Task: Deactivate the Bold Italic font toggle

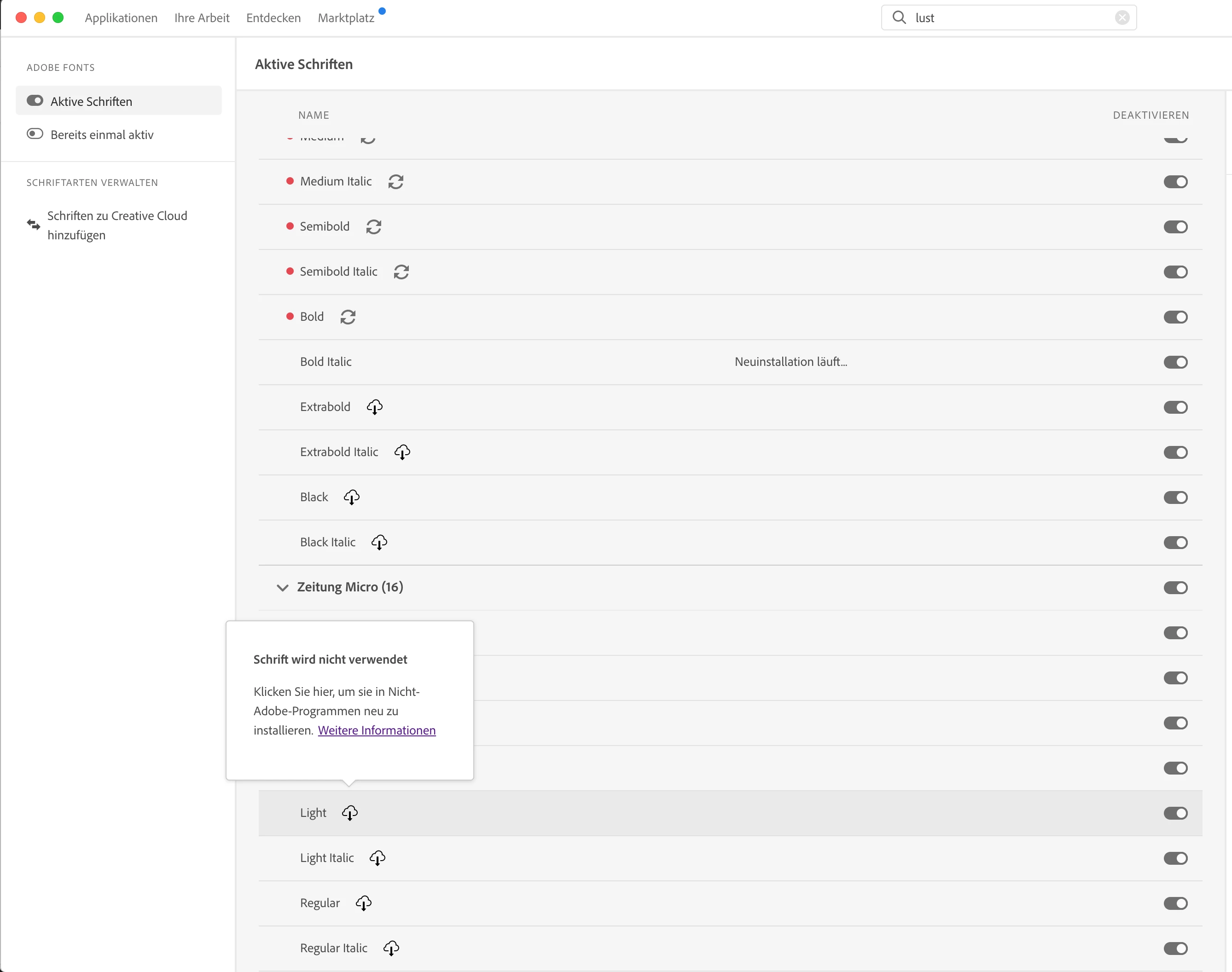Action: (1175, 362)
